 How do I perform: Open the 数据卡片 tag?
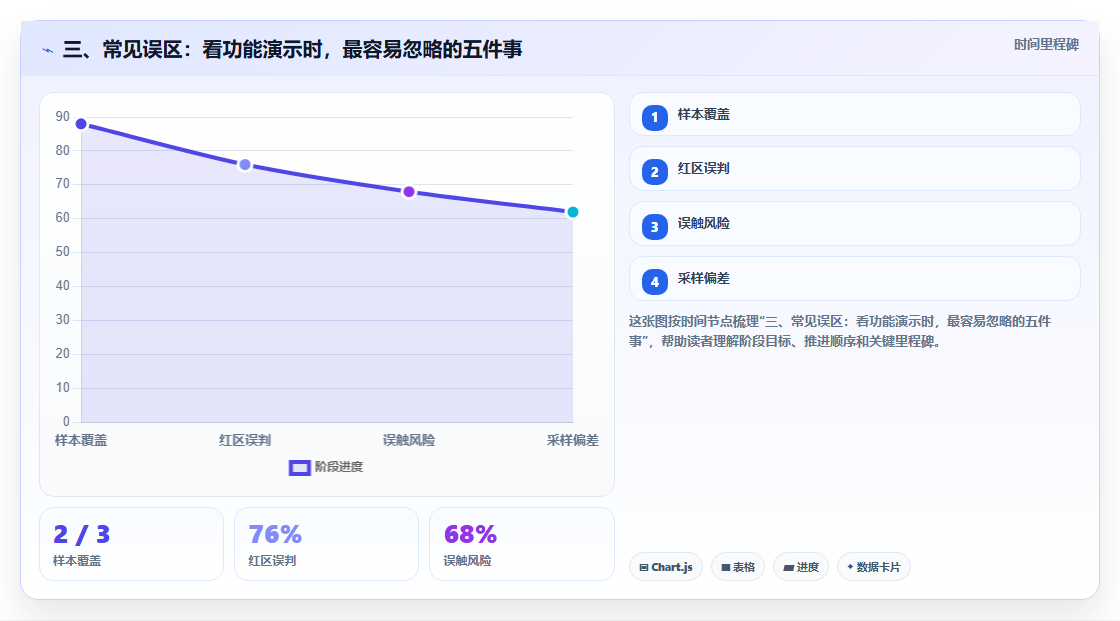click(874, 567)
